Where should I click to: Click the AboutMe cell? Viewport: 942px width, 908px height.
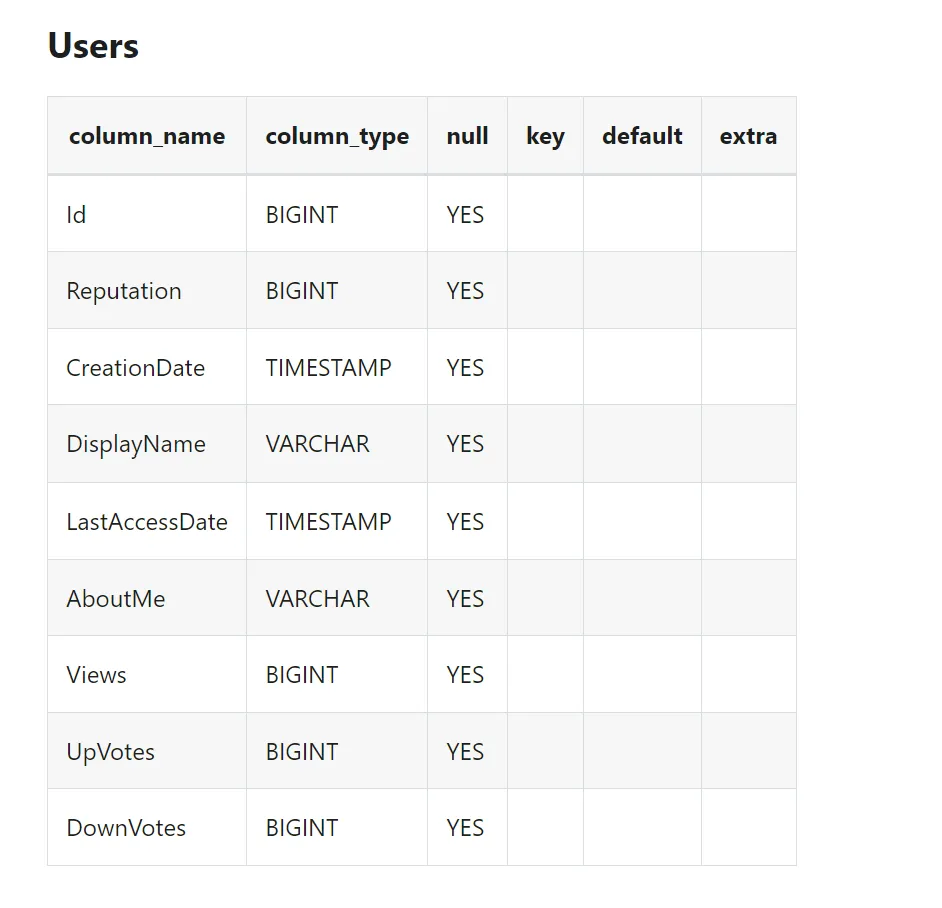tap(147, 598)
